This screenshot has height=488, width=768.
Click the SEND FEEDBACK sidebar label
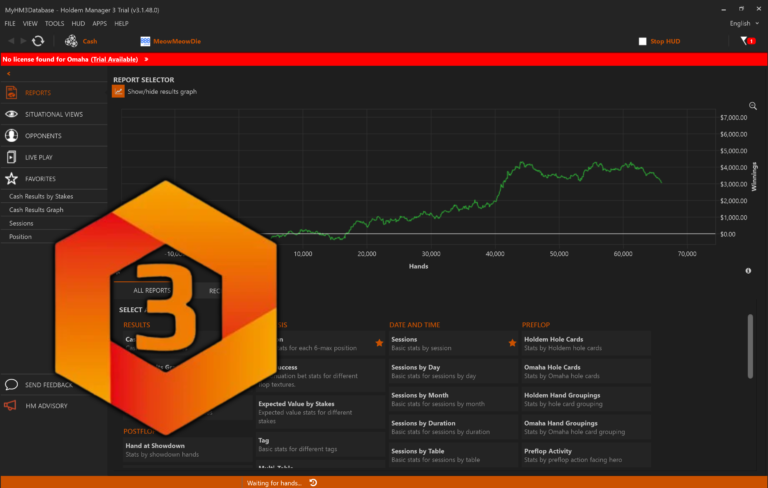48,385
